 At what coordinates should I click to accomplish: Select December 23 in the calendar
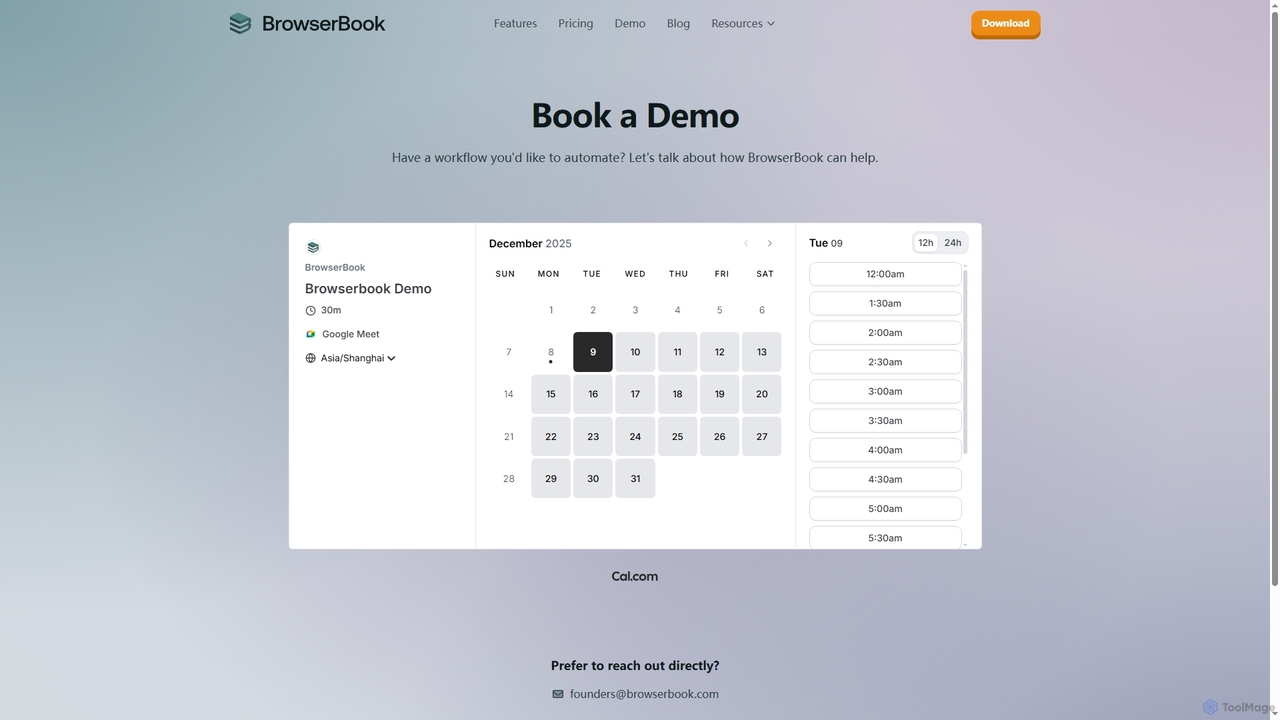(x=593, y=437)
